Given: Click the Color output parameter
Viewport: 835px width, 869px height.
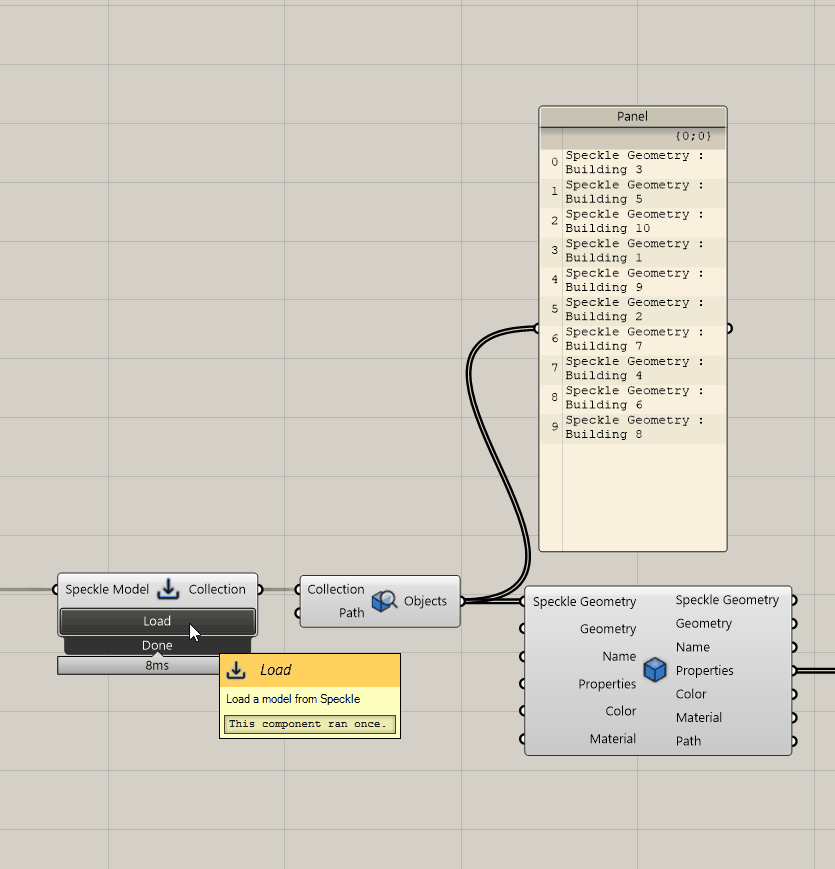Looking at the screenshot, I should (x=691, y=694).
